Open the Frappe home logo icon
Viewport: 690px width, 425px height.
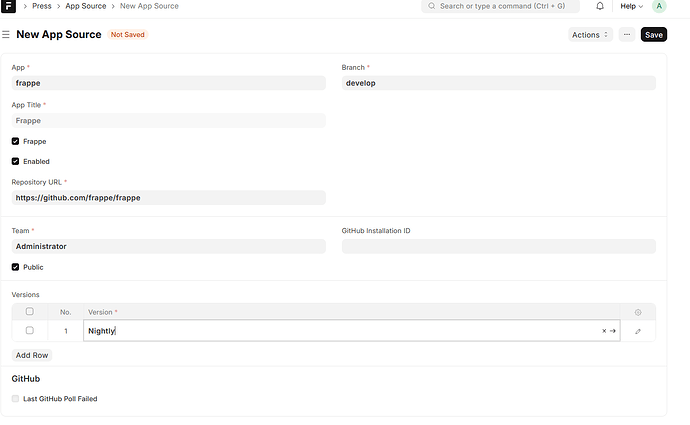click(x=8, y=6)
